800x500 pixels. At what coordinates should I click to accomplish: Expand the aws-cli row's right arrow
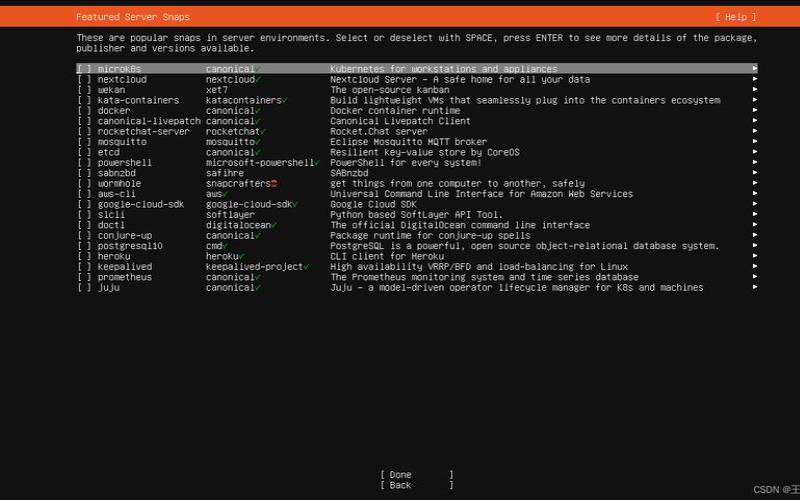pyautogui.click(x=754, y=194)
